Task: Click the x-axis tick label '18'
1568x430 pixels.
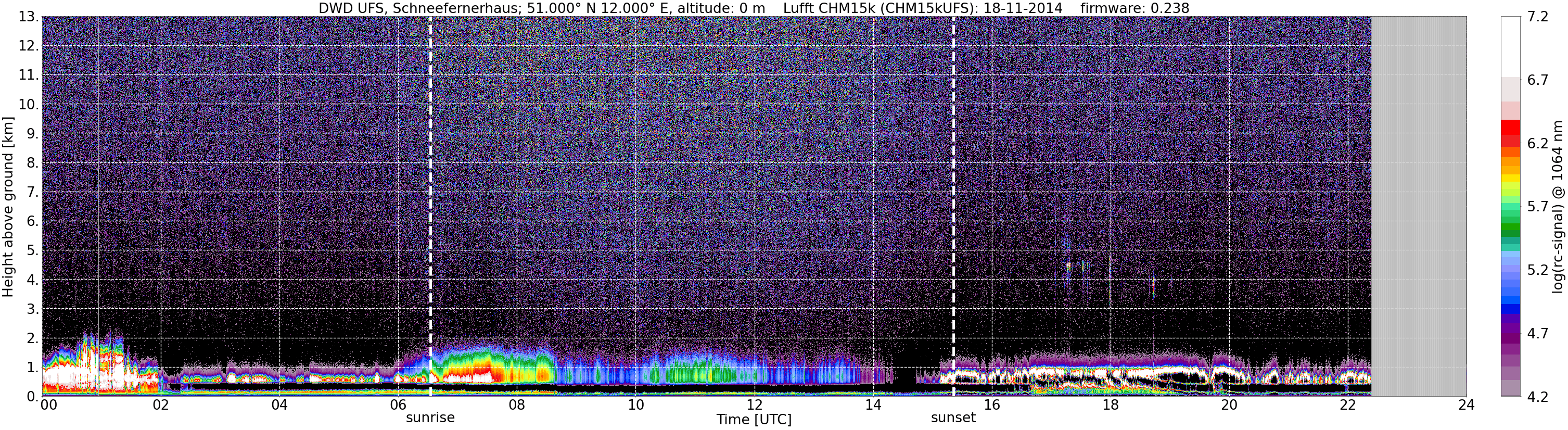Action: point(1110,405)
